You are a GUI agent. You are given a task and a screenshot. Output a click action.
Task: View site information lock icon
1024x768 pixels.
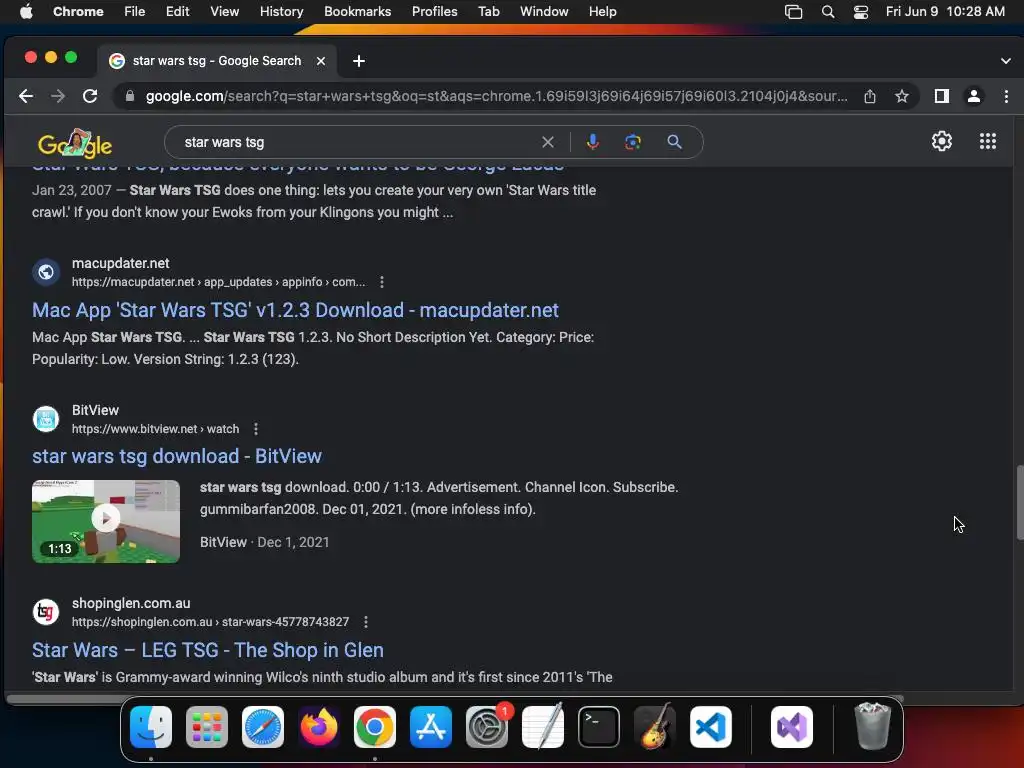click(x=130, y=97)
